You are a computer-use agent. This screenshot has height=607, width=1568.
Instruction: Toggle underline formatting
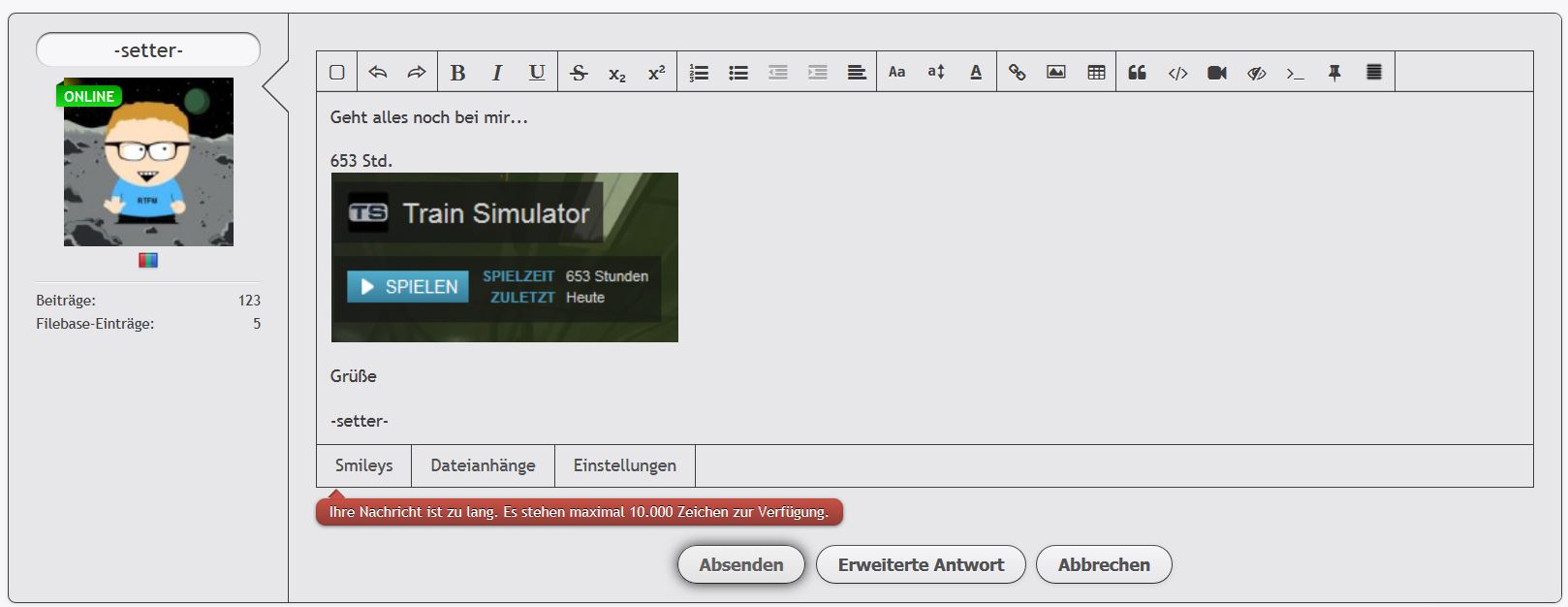537,72
